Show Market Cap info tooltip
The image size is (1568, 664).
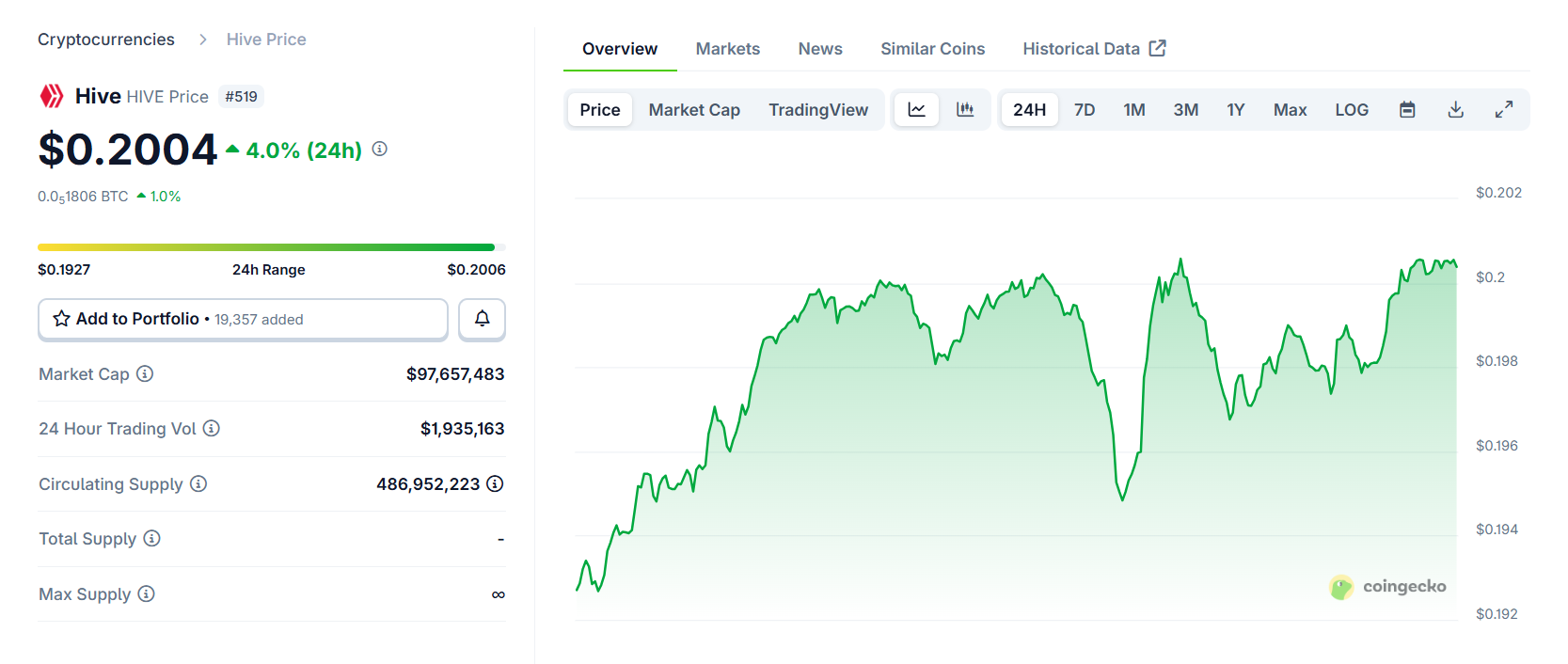(145, 373)
